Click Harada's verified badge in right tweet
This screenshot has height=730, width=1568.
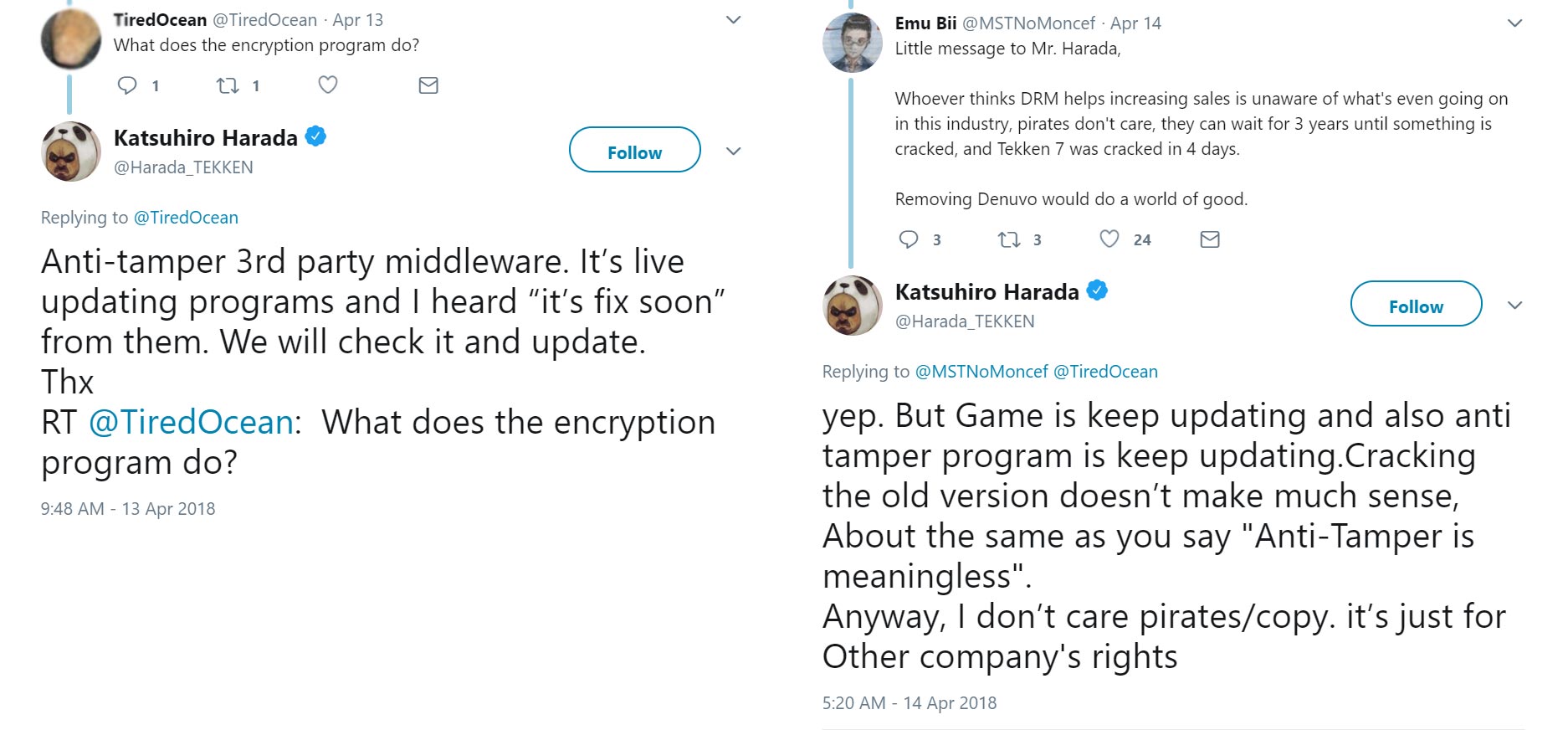click(1097, 290)
